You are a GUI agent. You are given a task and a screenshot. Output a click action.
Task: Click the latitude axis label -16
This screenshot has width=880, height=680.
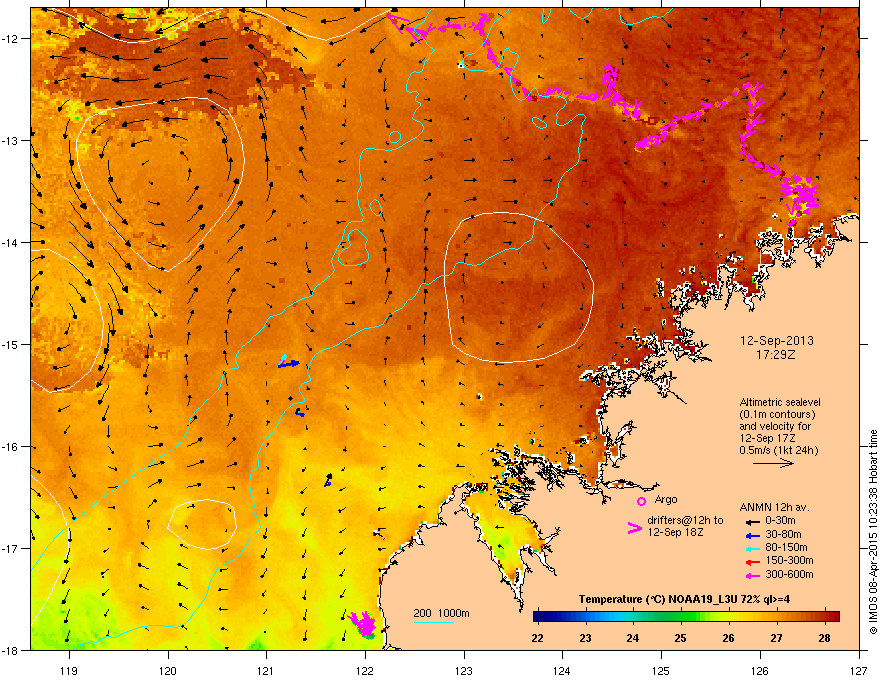[10, 447]
